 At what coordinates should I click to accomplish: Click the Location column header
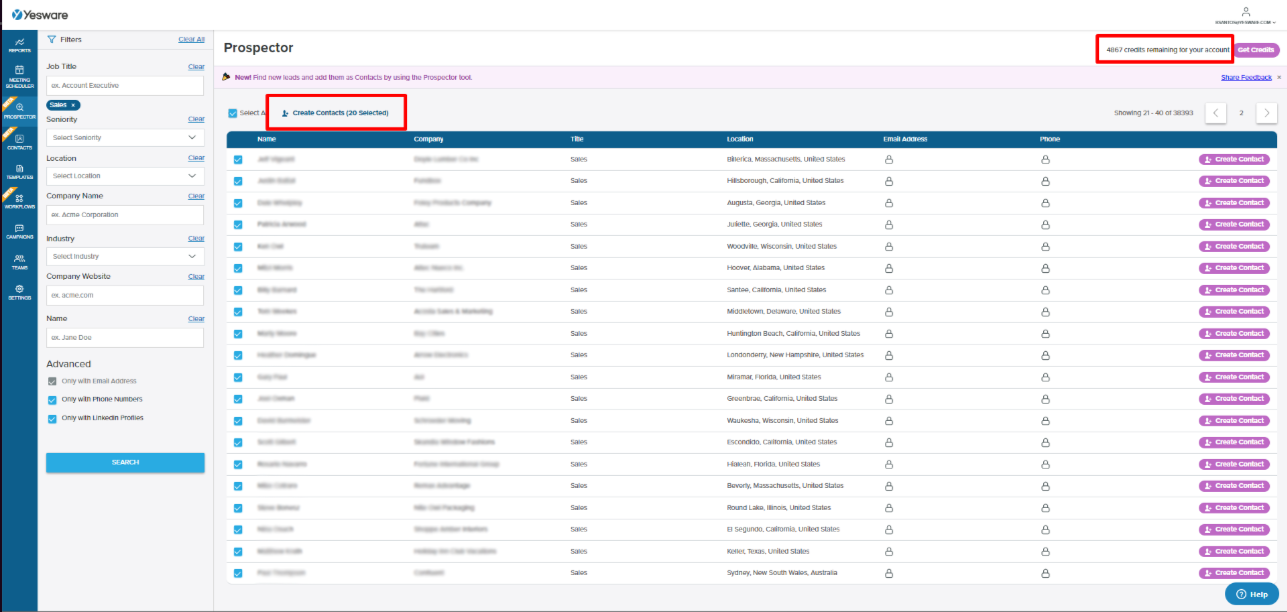pyautogui.click(x=741, y=140)
